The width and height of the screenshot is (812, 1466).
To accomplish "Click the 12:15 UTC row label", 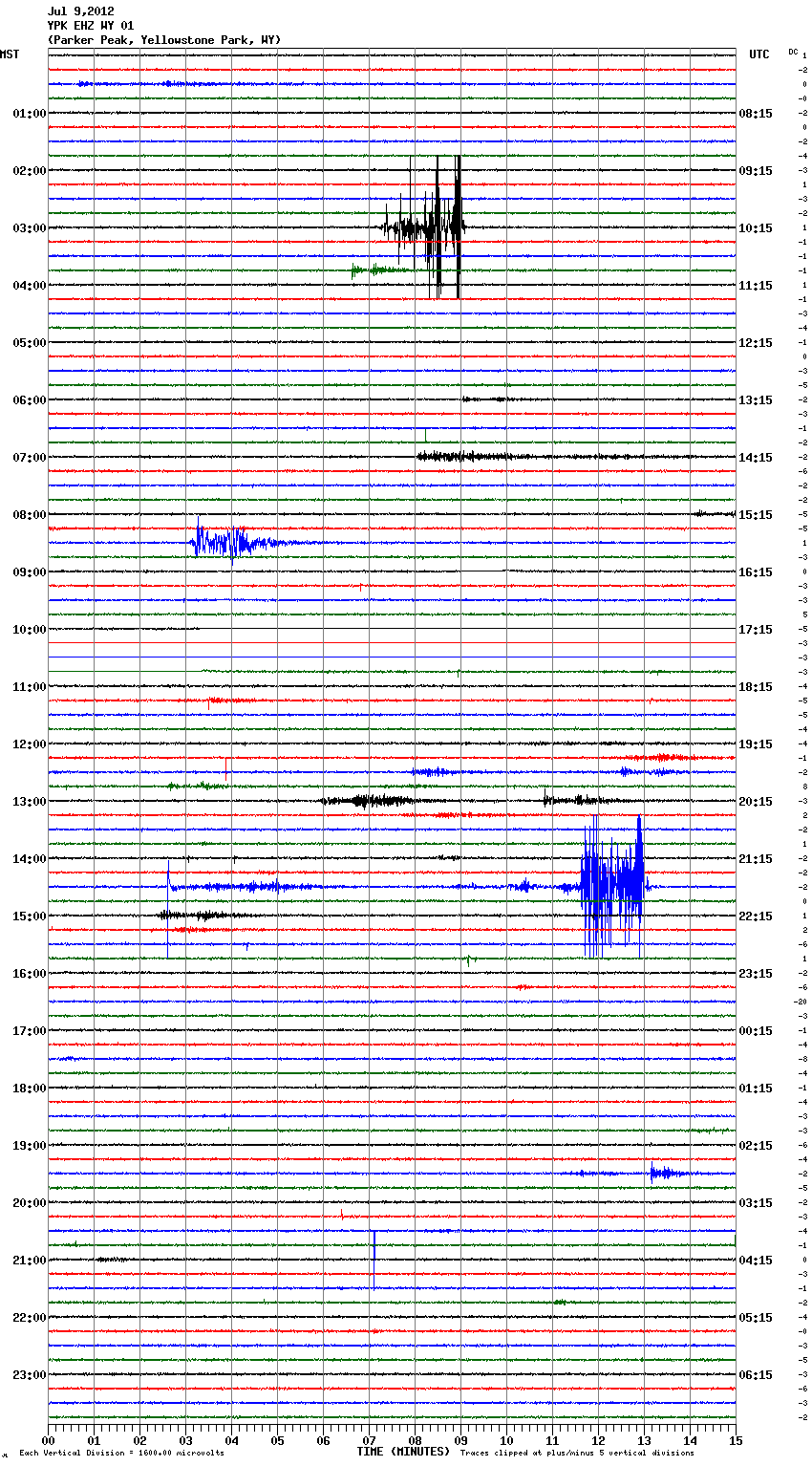I will coord(756,343).
